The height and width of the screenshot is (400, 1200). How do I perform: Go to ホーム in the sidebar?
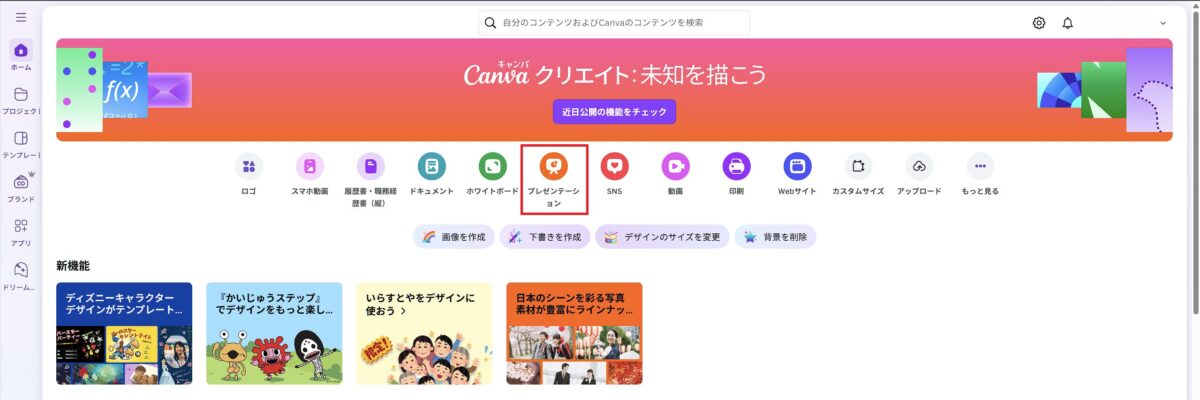click(21, 56)
